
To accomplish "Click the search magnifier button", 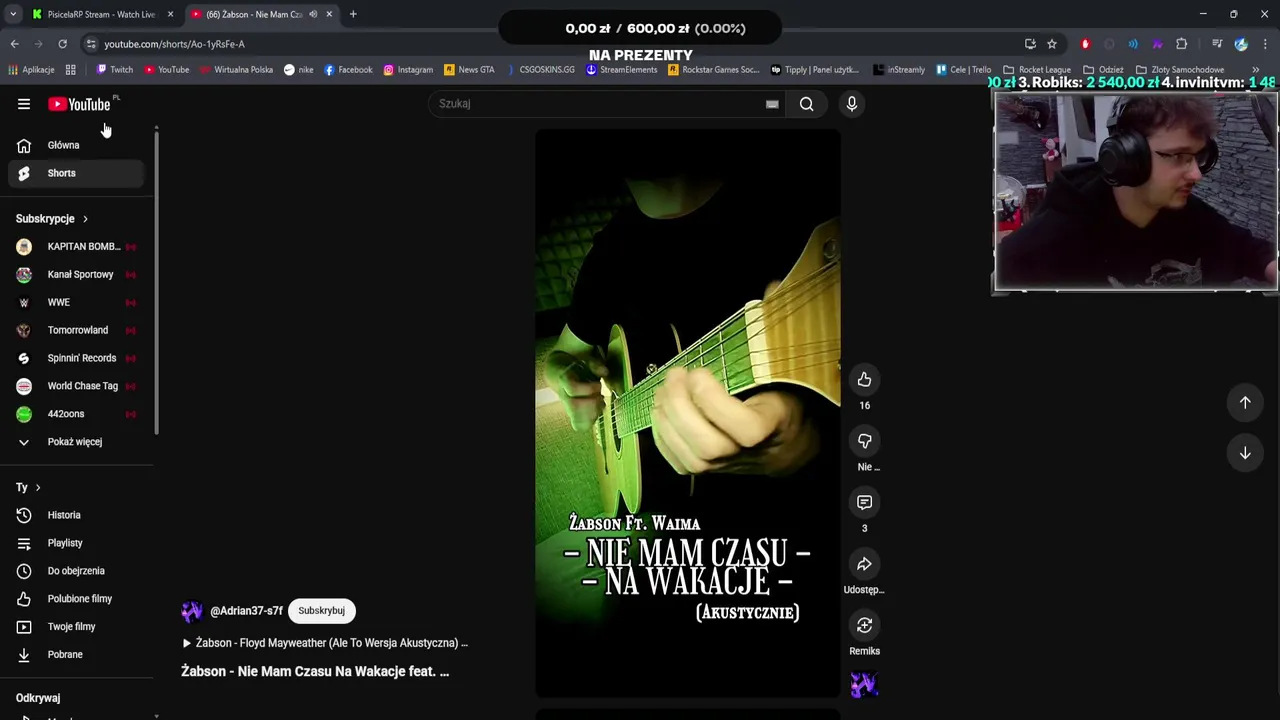I will click(x=807, y=104).
